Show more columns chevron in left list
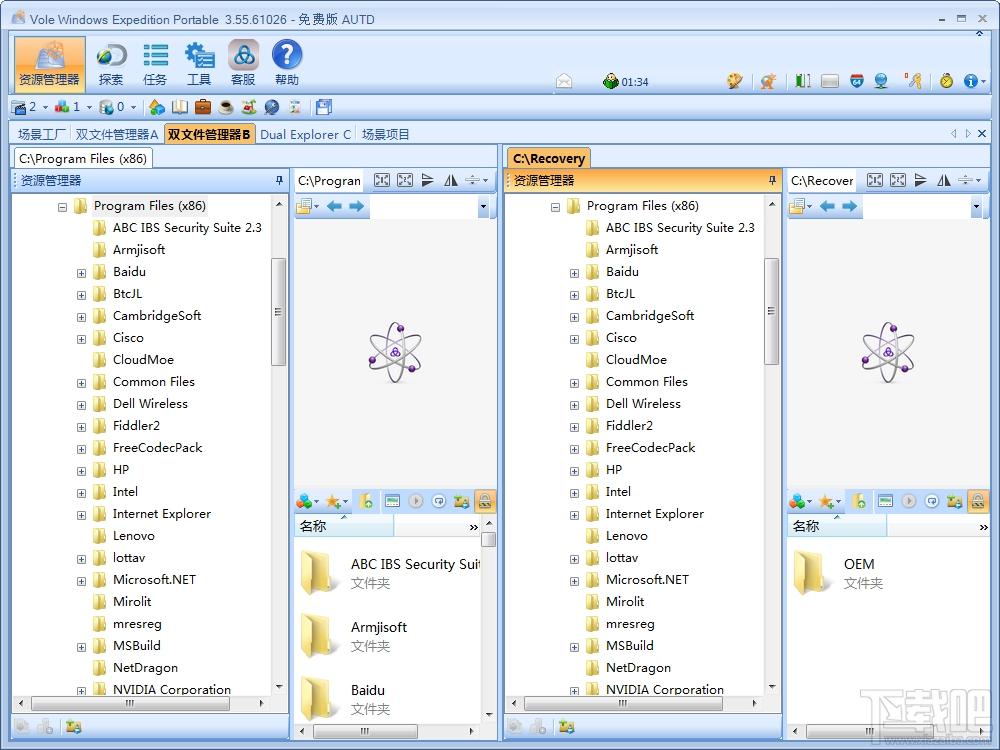Image resolution: width=1000 pixels, height=750 pixels. (x=473, y=527)
